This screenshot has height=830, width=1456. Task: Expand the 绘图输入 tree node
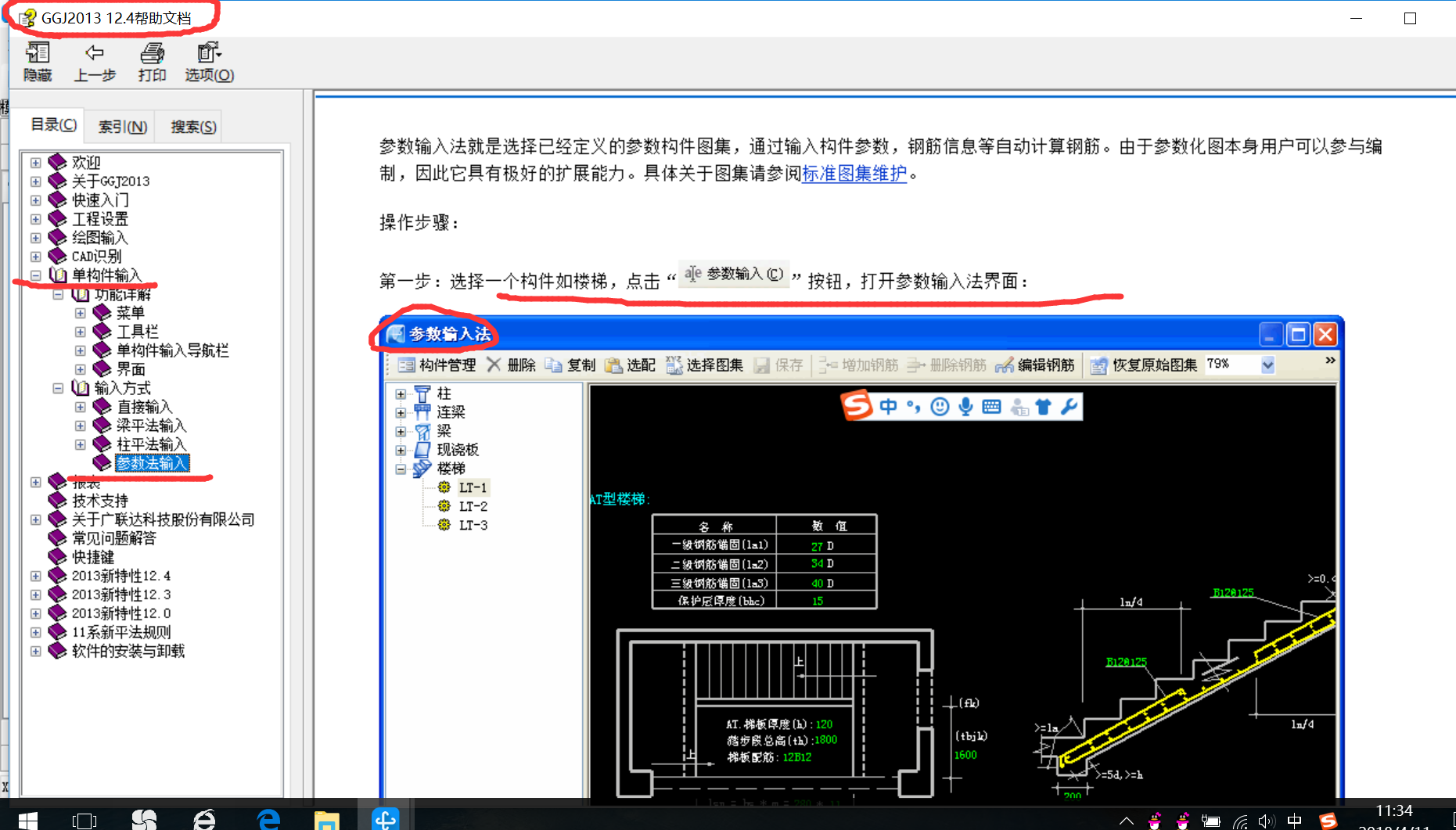[36, 238]
